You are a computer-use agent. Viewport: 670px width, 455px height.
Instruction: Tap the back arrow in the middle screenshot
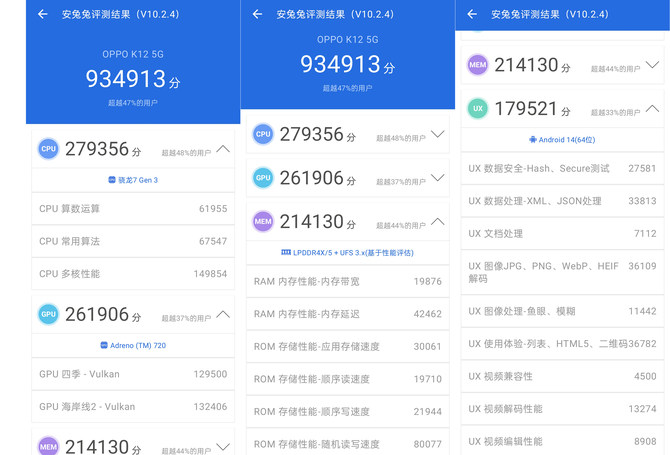[x=257, y=14]
